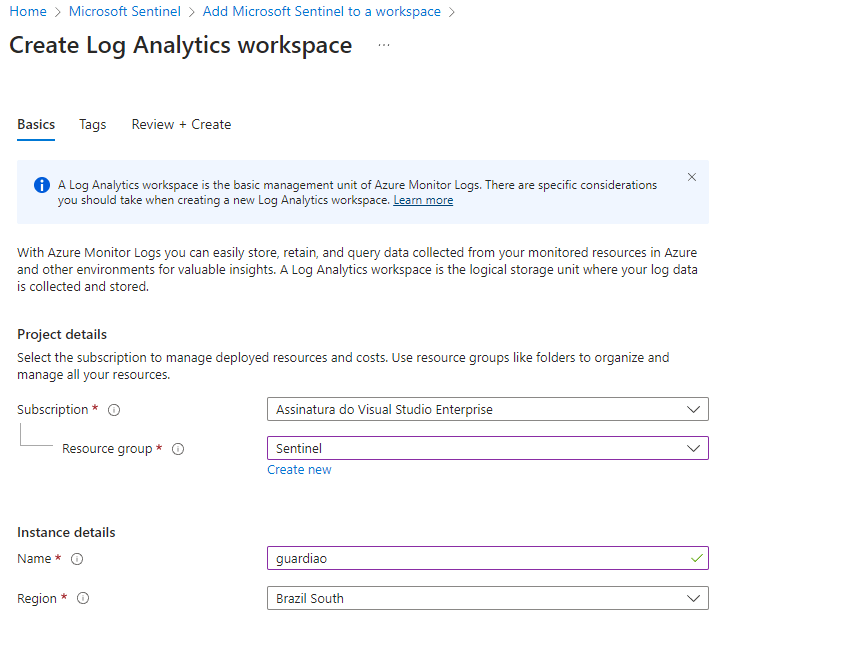Open the ellipsis menu beside page title

point(384,46)
